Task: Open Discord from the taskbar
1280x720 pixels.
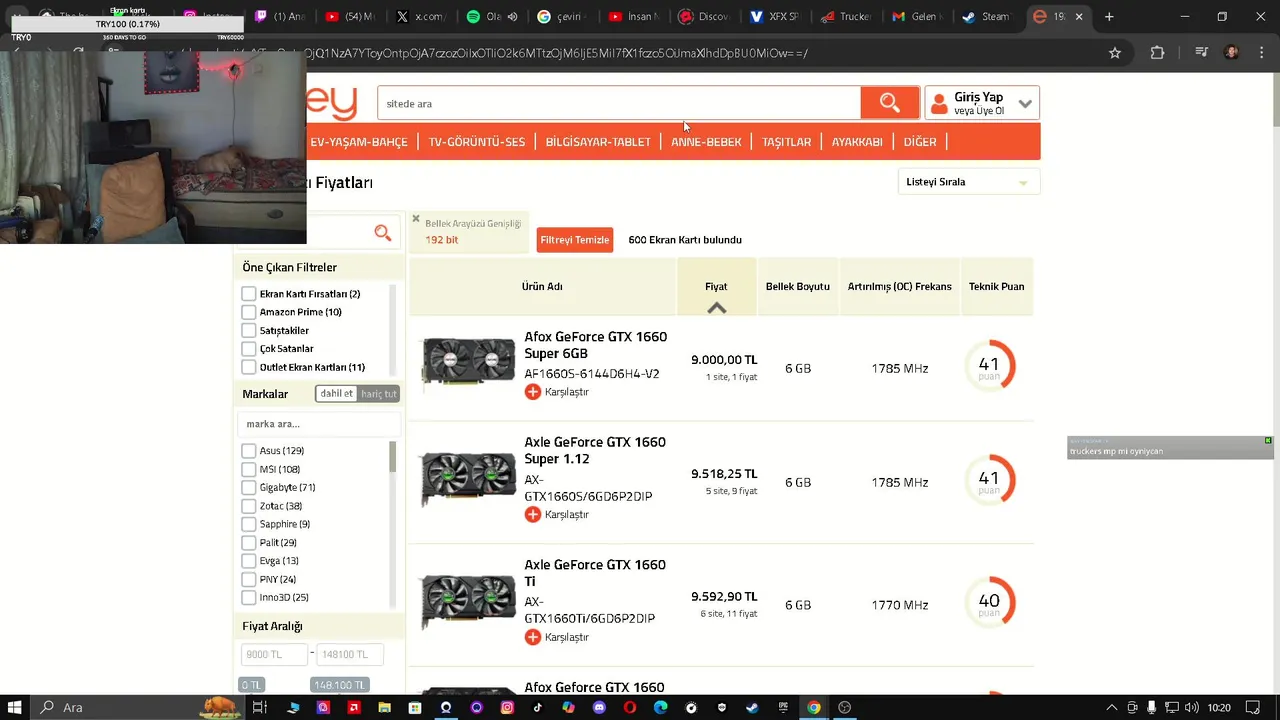Action: click(x=599, y=707)
